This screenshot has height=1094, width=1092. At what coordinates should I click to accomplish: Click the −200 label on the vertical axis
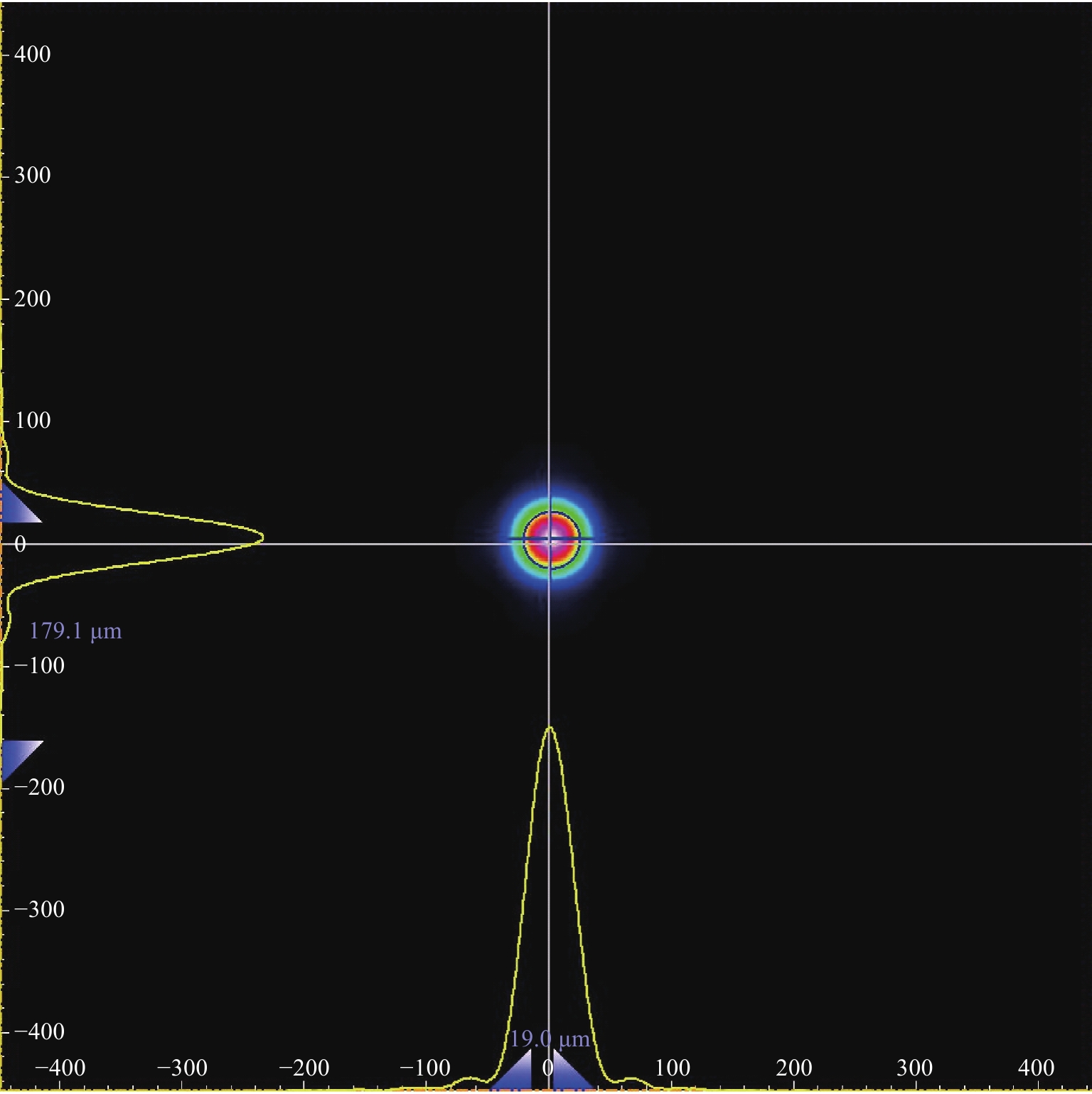click(40, 787)
